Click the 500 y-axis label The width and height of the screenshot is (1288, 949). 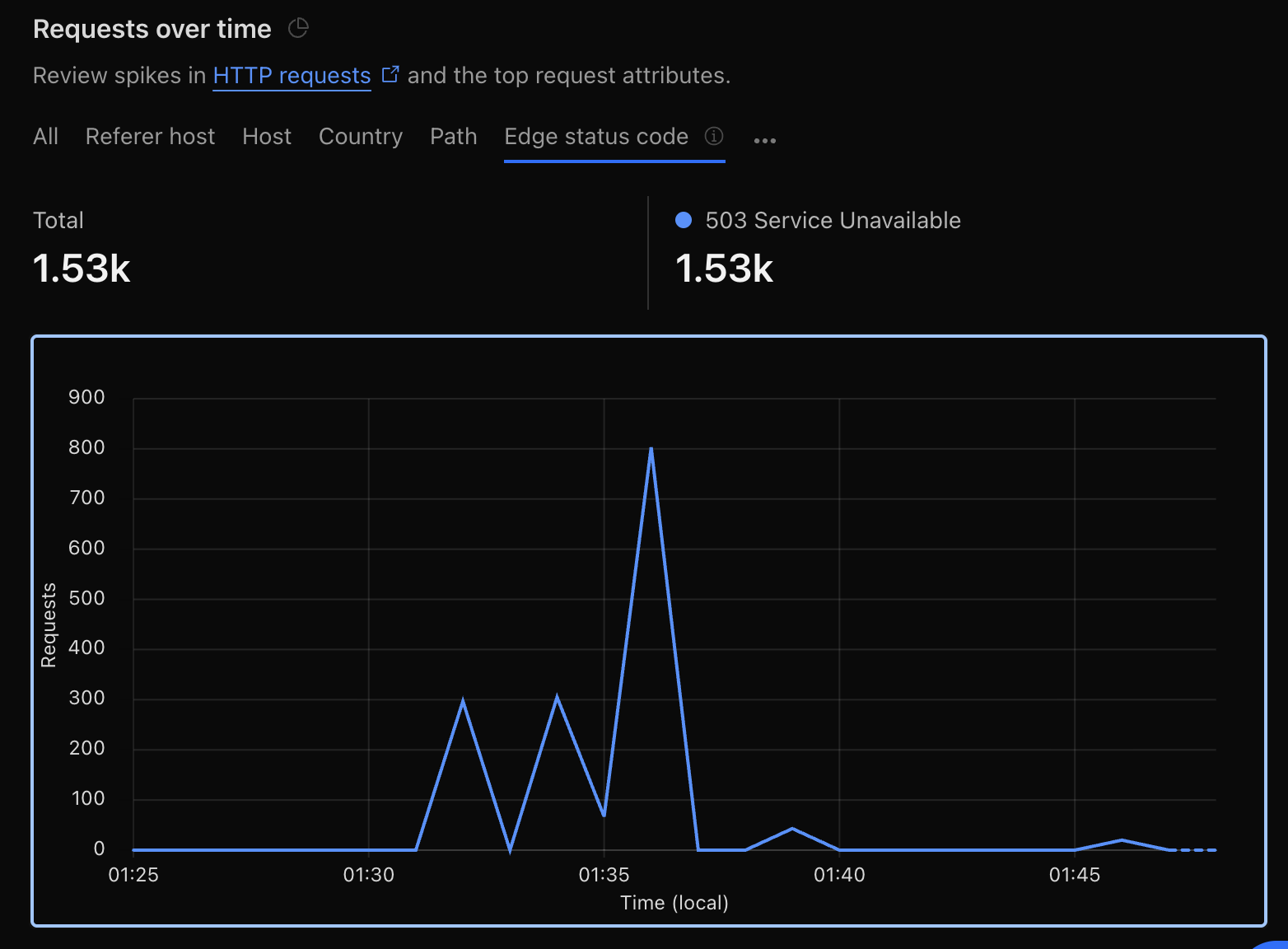click(87, 598)
